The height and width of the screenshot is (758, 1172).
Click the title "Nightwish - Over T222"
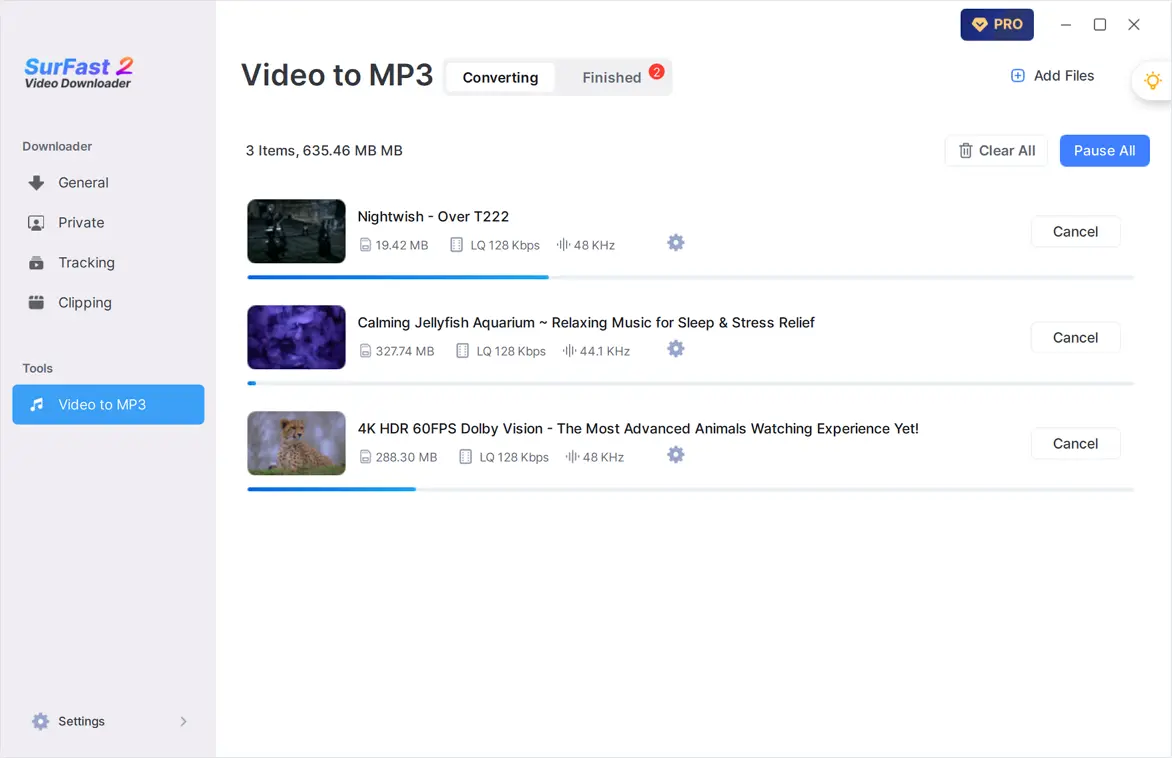433,217
